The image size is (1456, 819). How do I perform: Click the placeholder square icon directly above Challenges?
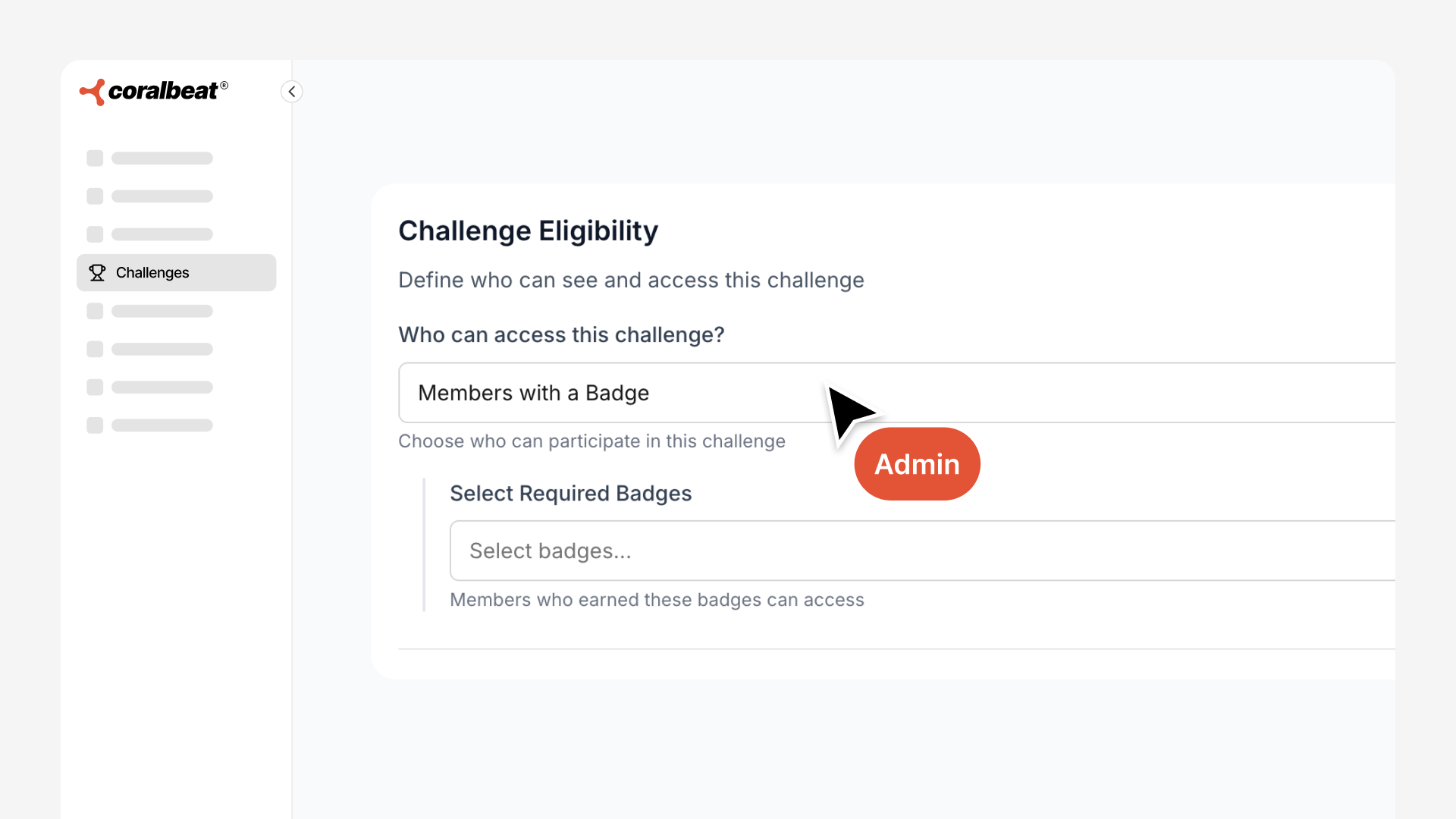[95, 234]
